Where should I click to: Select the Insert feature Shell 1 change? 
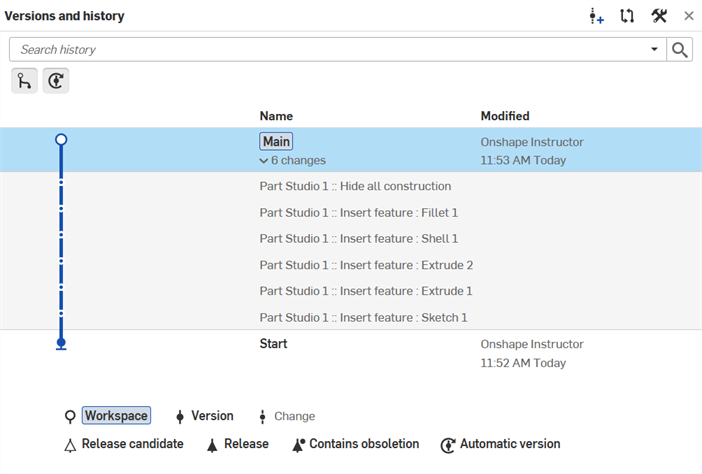pyautogui.click(x=358, y=239)
